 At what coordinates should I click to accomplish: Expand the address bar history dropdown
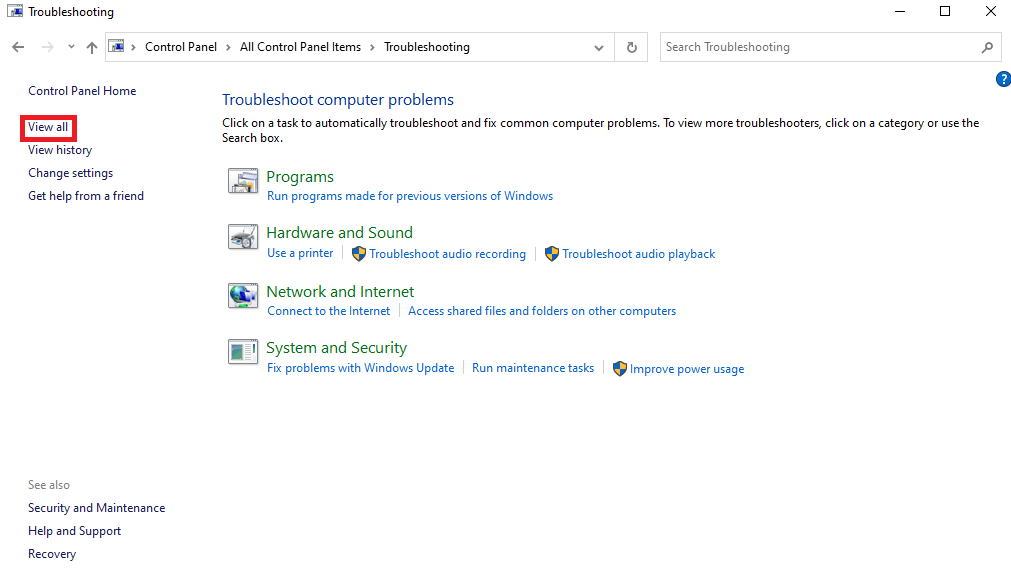(x=599, y=48)
